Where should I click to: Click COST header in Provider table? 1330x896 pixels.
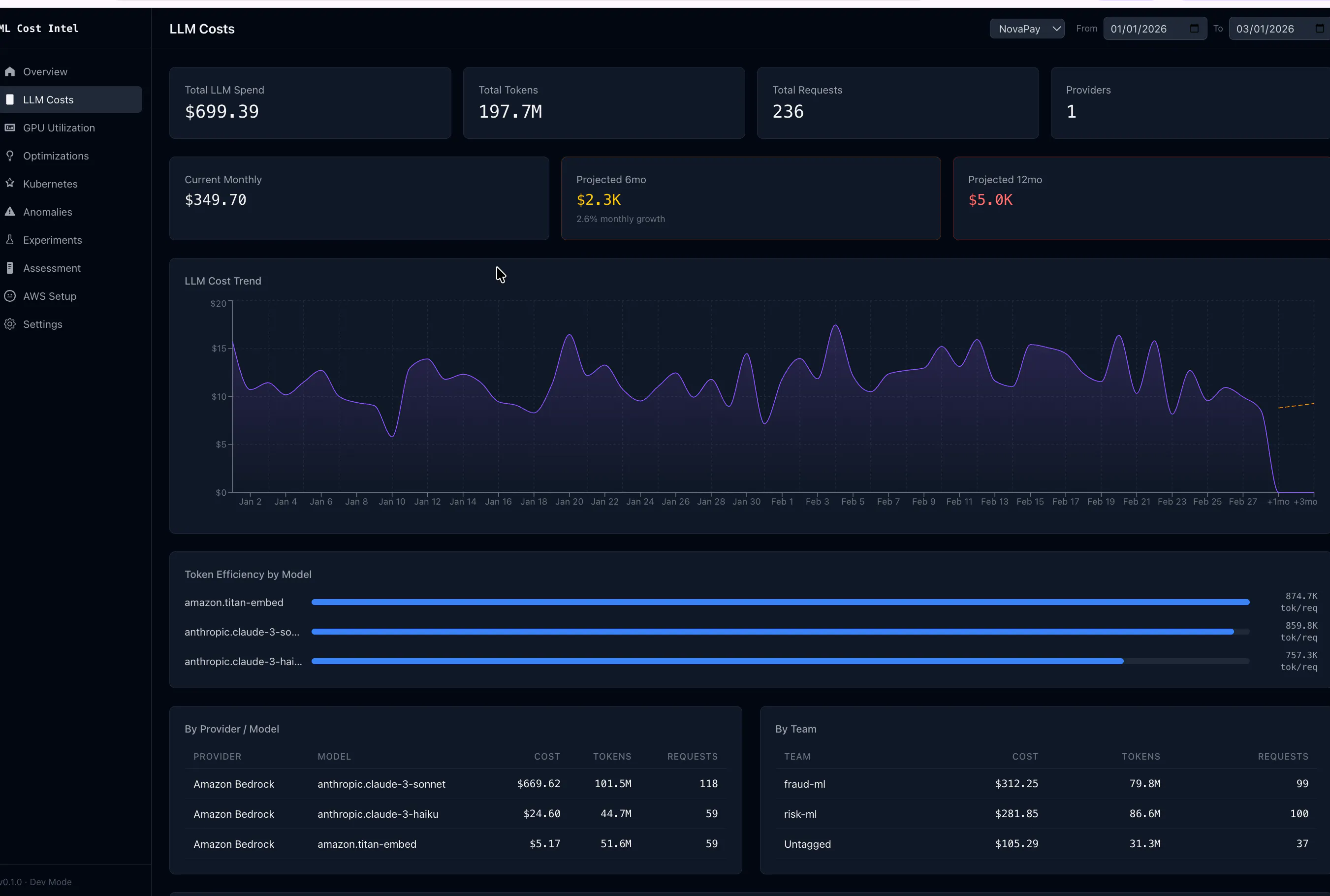point(547,756)
